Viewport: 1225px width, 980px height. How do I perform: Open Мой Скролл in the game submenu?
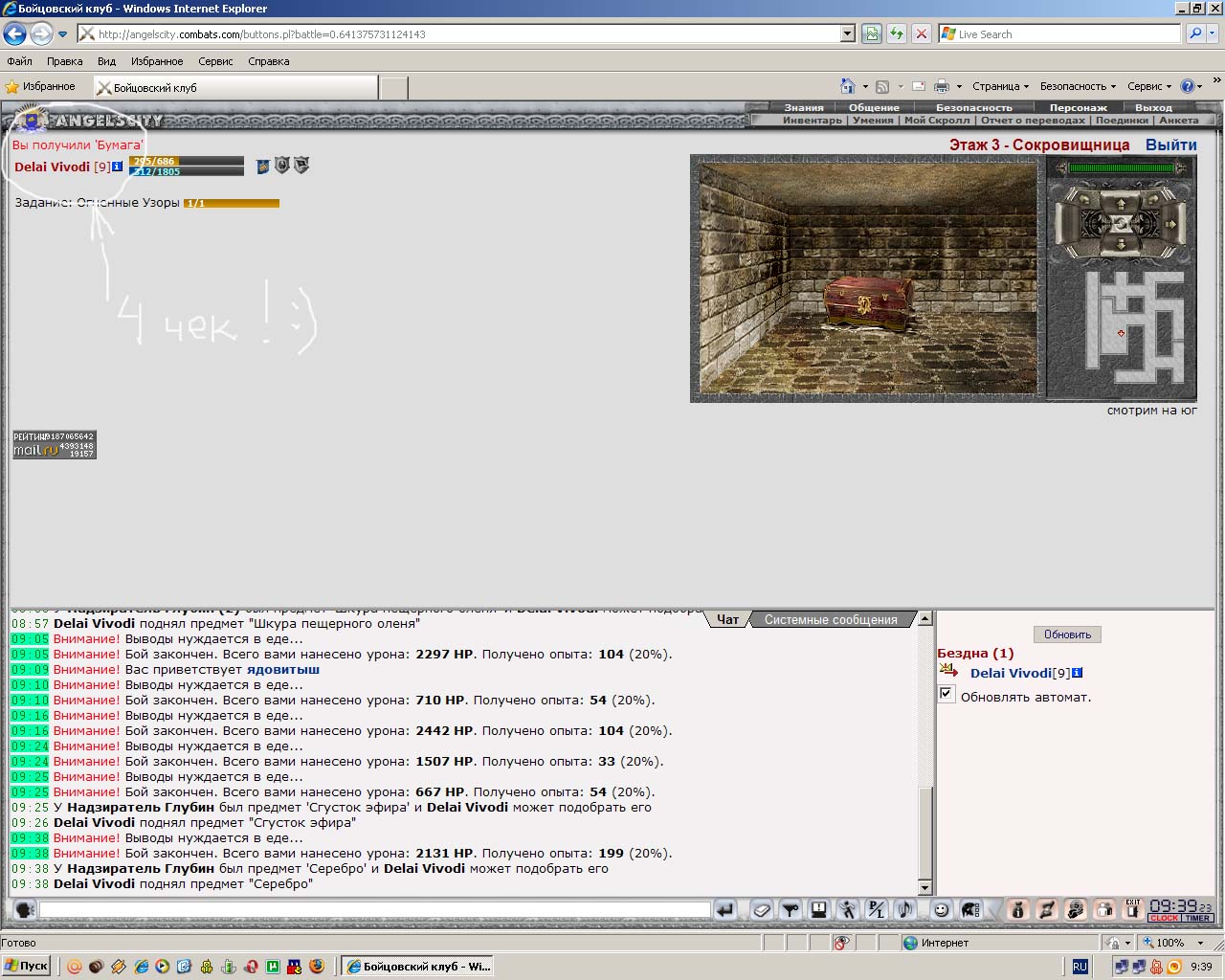[937, 121]
